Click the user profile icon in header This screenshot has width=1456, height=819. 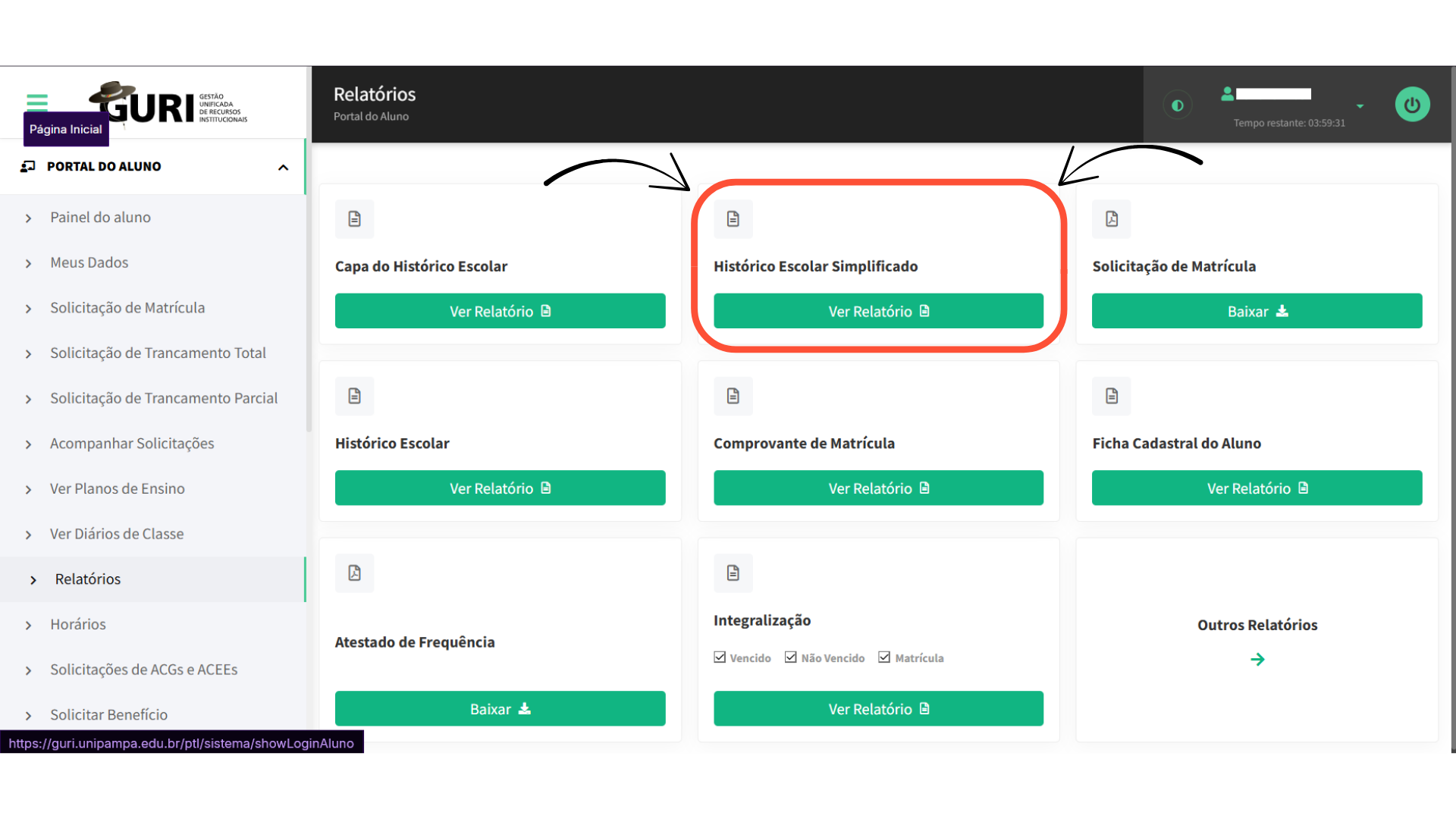[1226, 94]
